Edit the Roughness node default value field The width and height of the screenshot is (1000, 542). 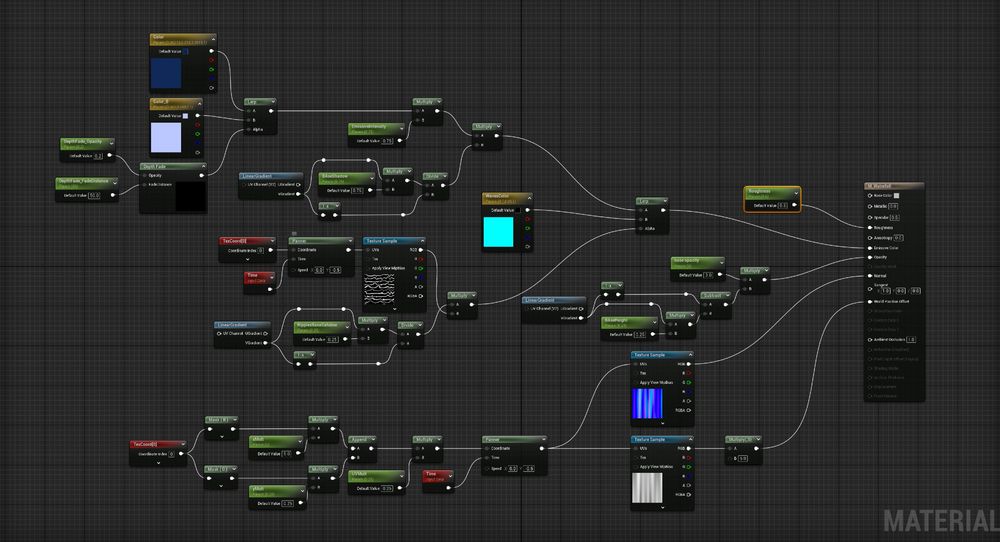(x=783, y=205)
